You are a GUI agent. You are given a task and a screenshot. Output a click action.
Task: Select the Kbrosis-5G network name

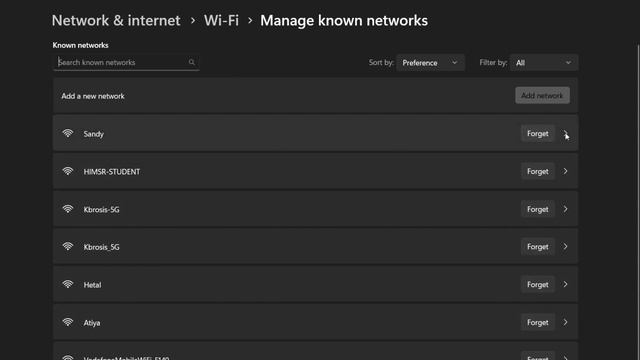pos(101,209)
